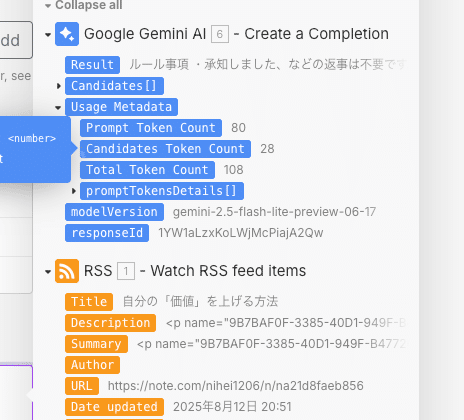
Task: Click Collapse all
Action: pyautogui.click(x=84, y=5)
